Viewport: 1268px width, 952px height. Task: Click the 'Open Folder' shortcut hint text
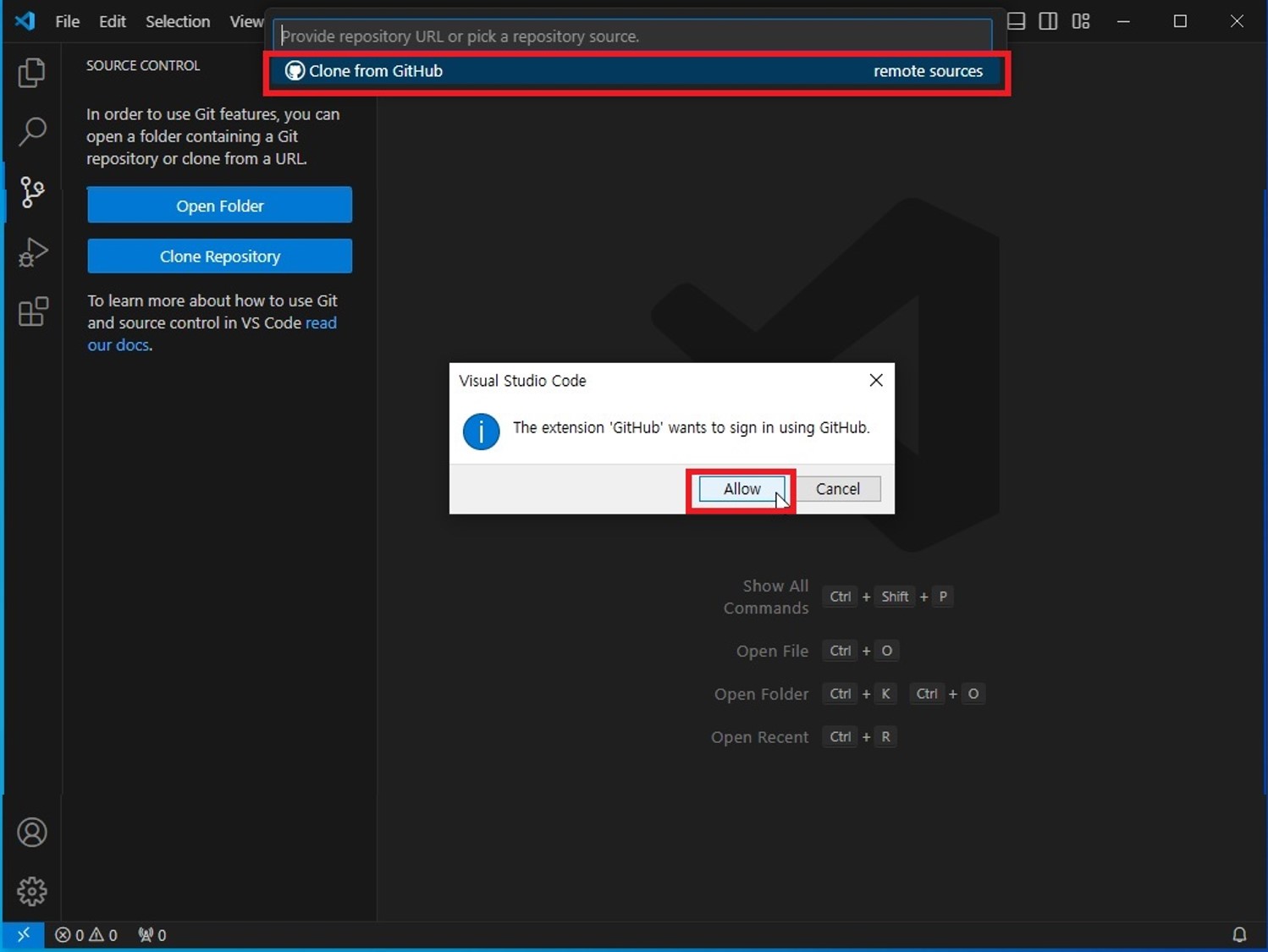point(761,694)
